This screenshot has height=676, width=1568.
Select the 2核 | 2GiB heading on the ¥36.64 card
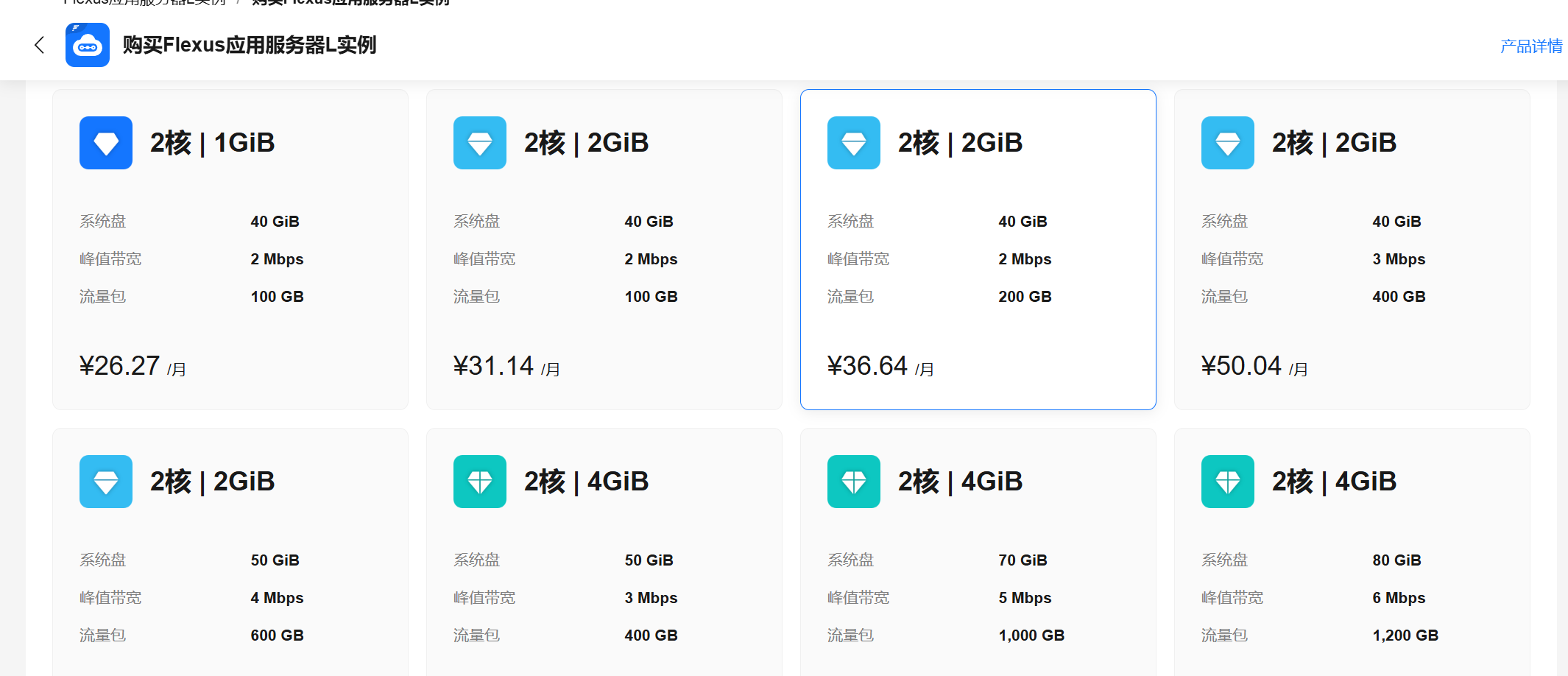(x=960, y=143)
